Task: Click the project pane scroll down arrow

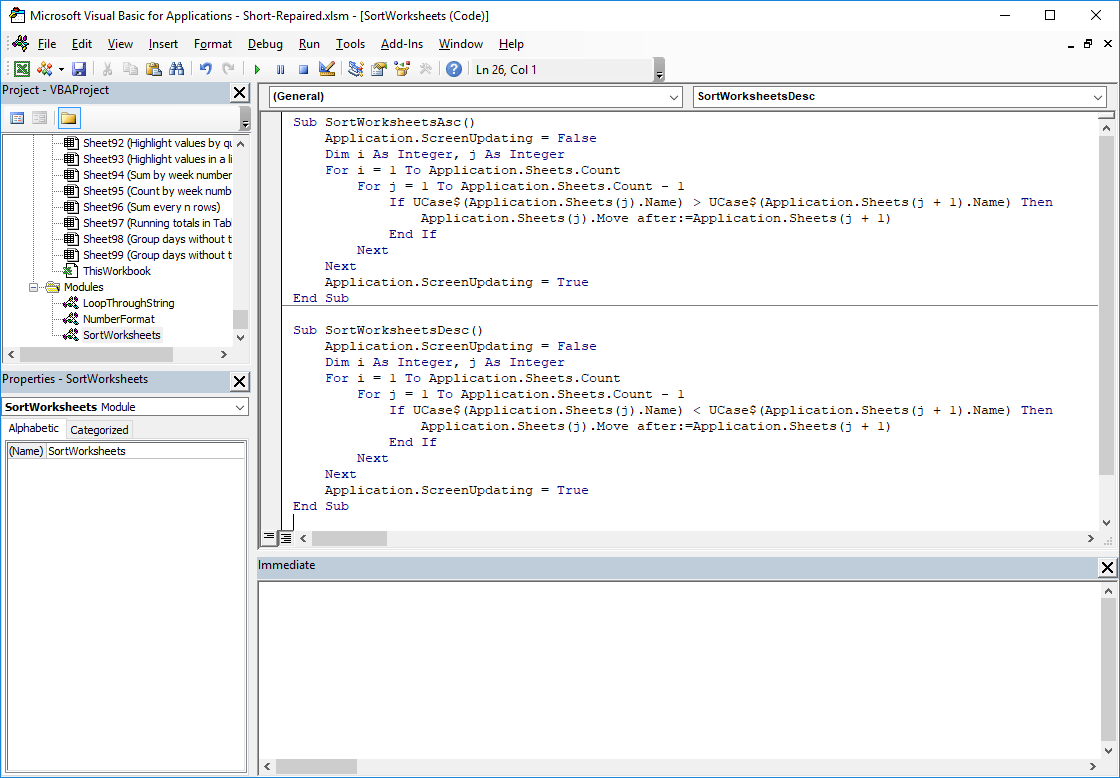Action: (241, 337)
